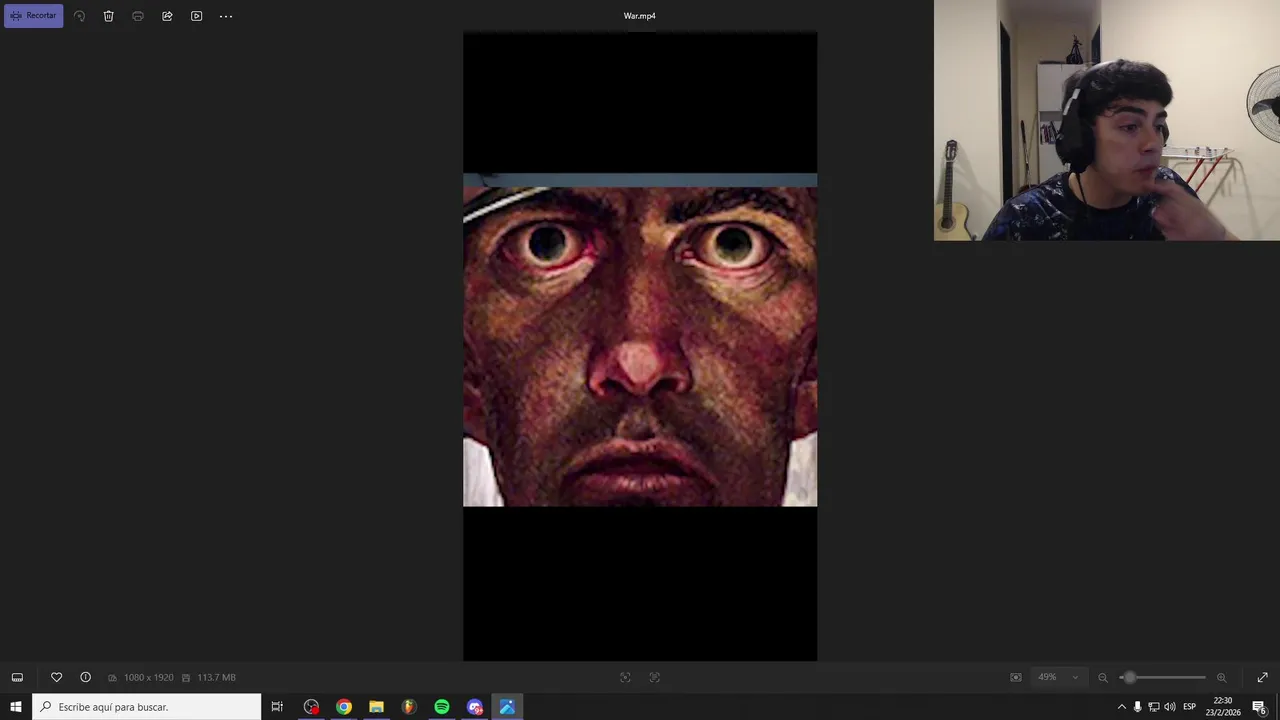1280x720 pixels.
Task: Enter full screen with expand arrows icon
Action: (x=1262, y=677)
